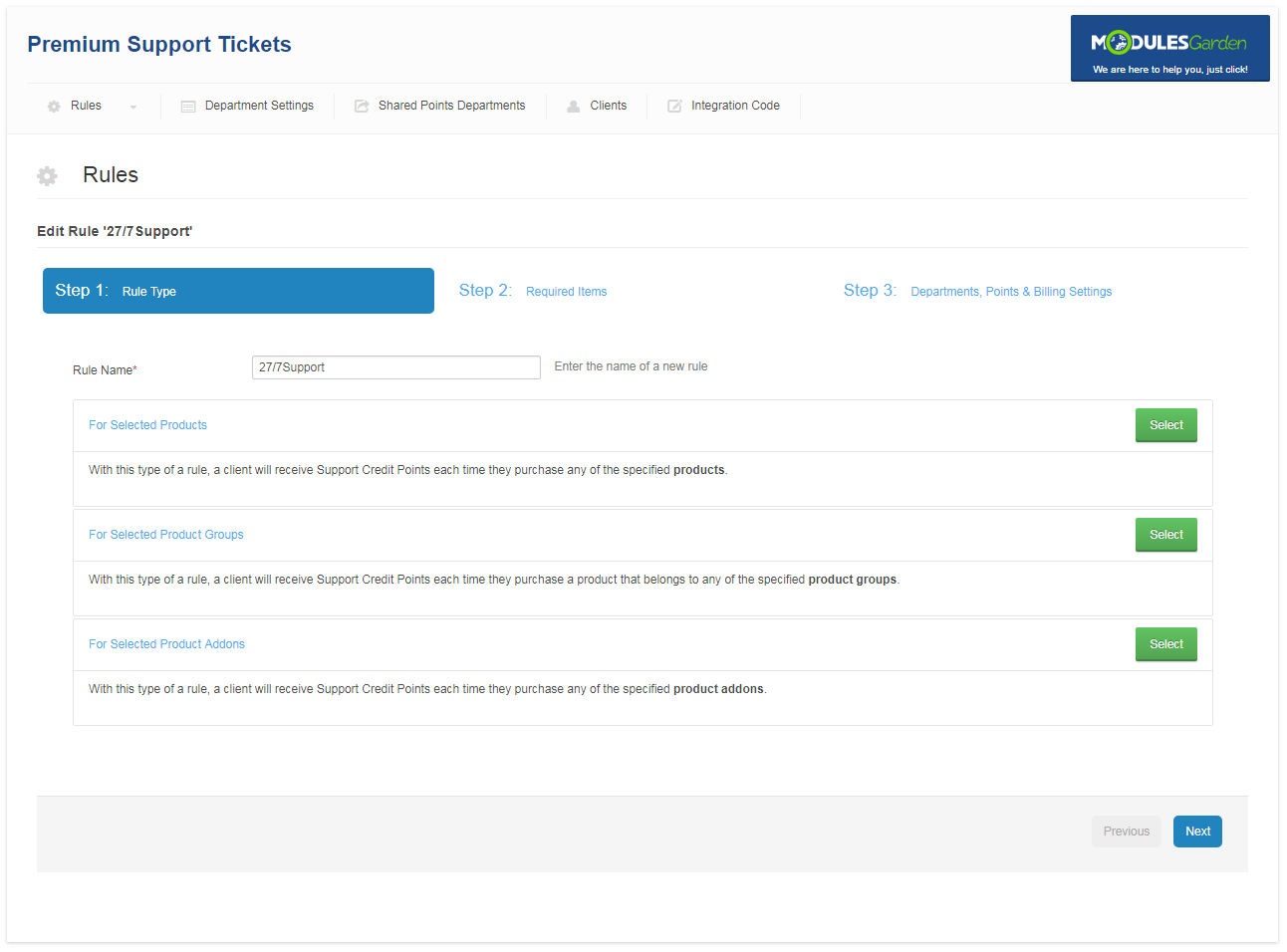Expand the Rules dropdown arrow
Viewport: 1287px width, 952px height.
[x=133, y=107]
